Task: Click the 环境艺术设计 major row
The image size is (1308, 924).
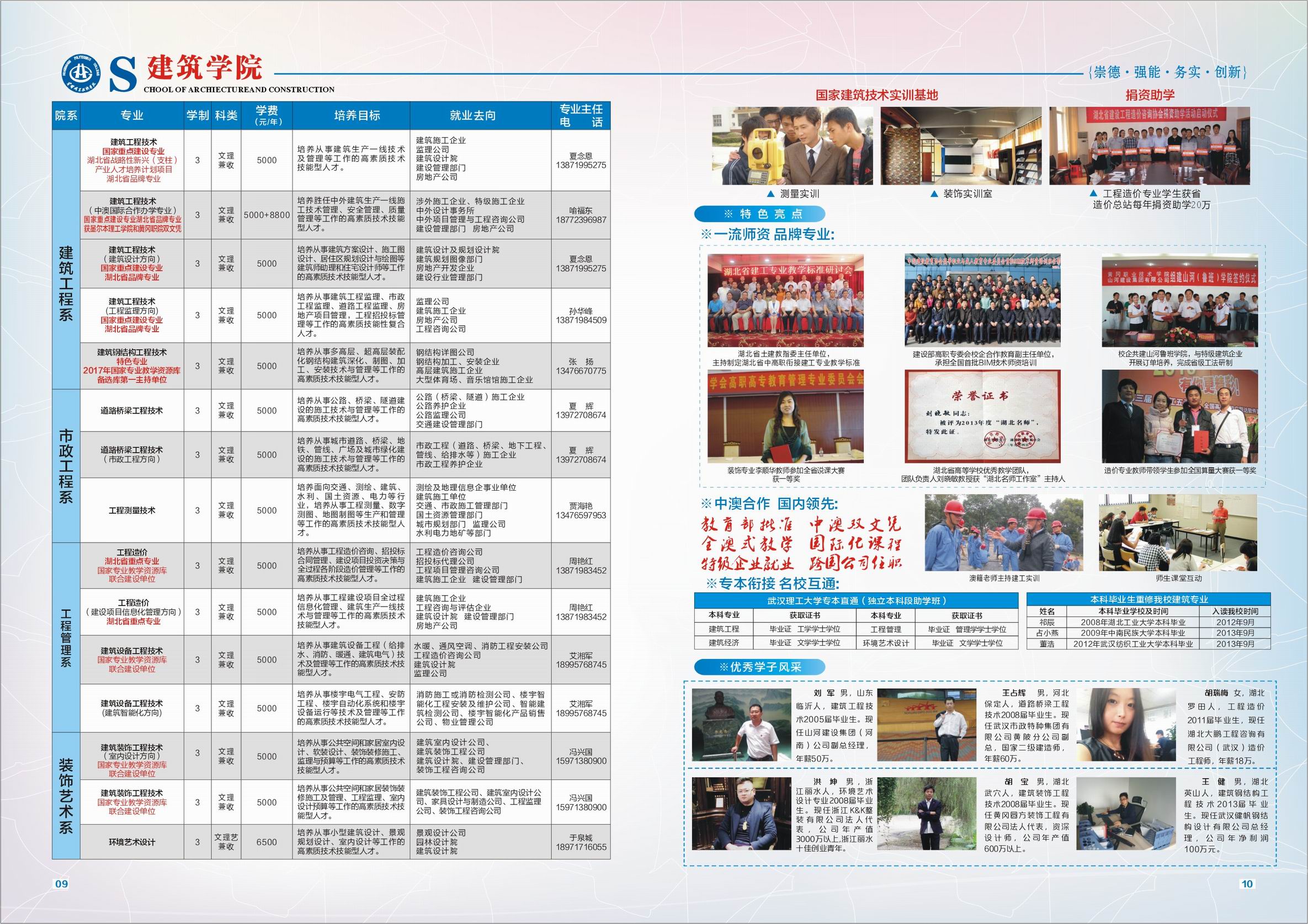Action: (131, 842)
